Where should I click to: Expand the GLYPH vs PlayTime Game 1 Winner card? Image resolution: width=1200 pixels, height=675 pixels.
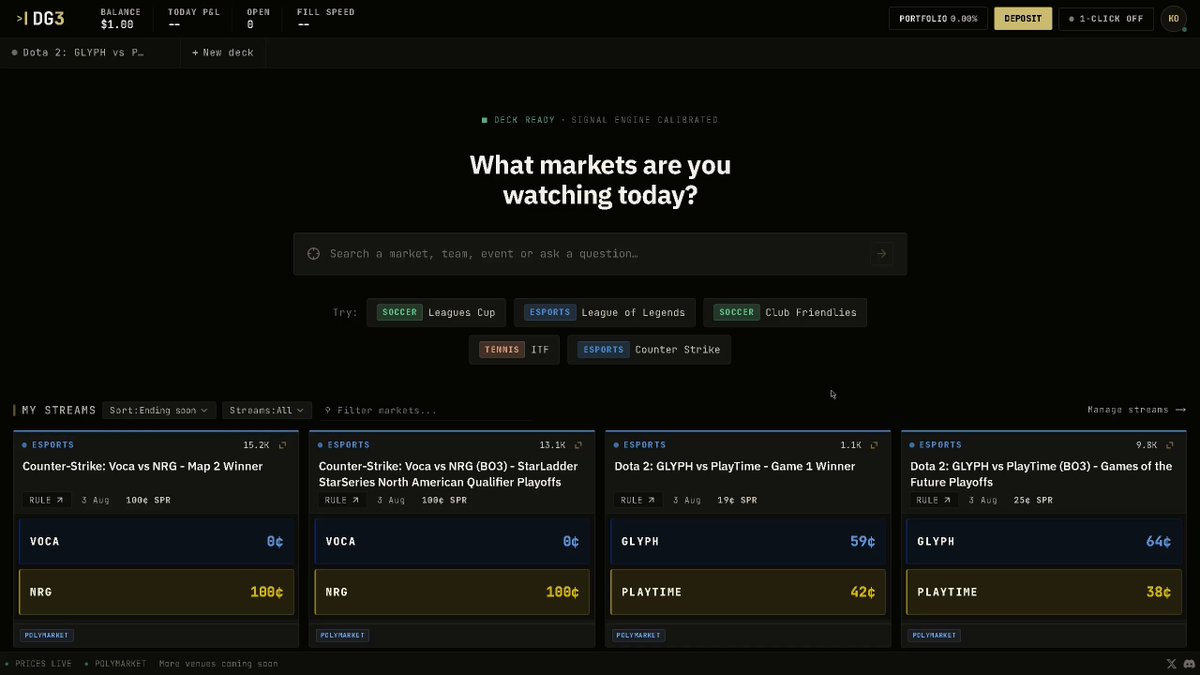tap(875, 445)
